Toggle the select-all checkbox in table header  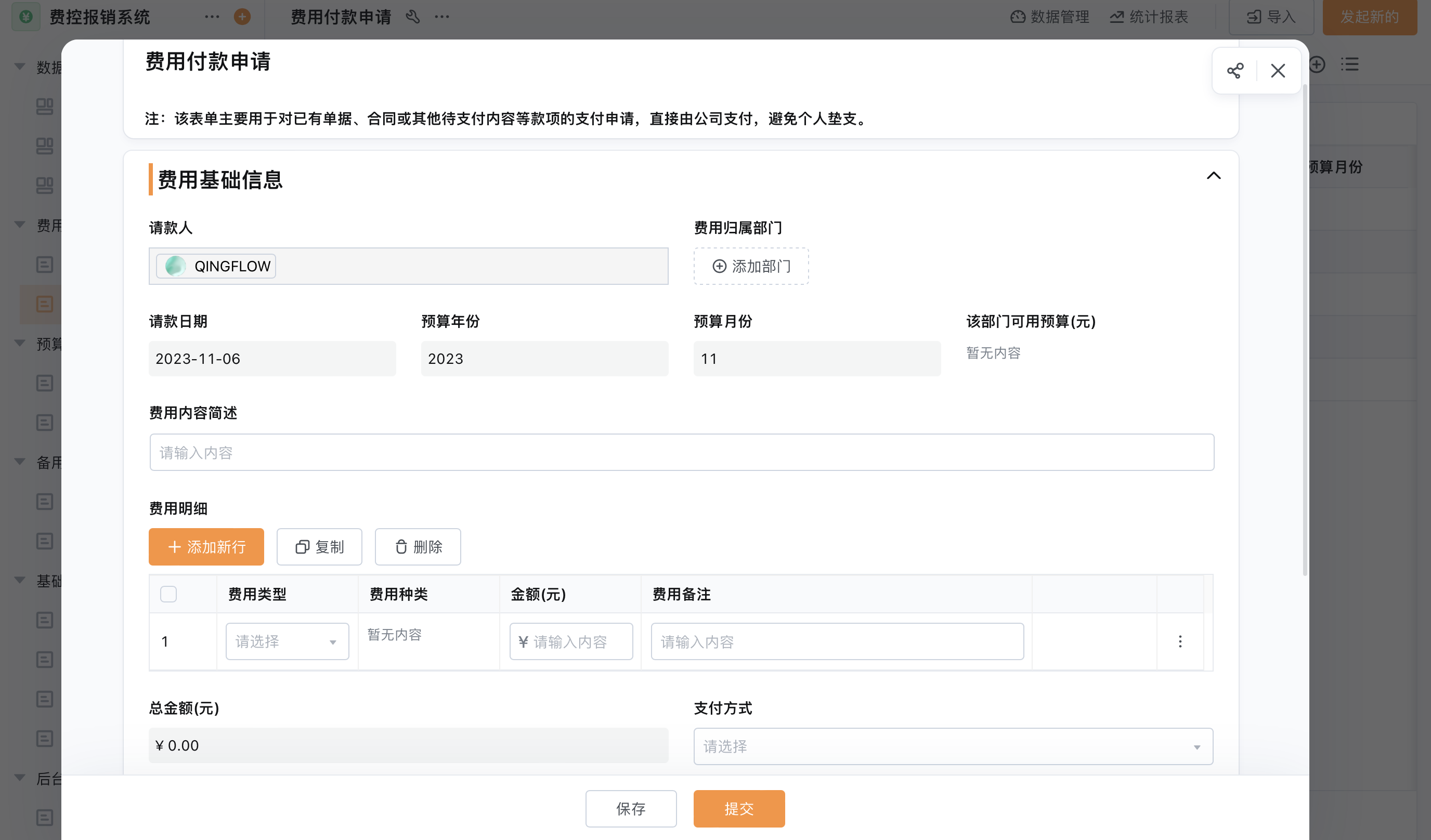(x=168, y=594)
